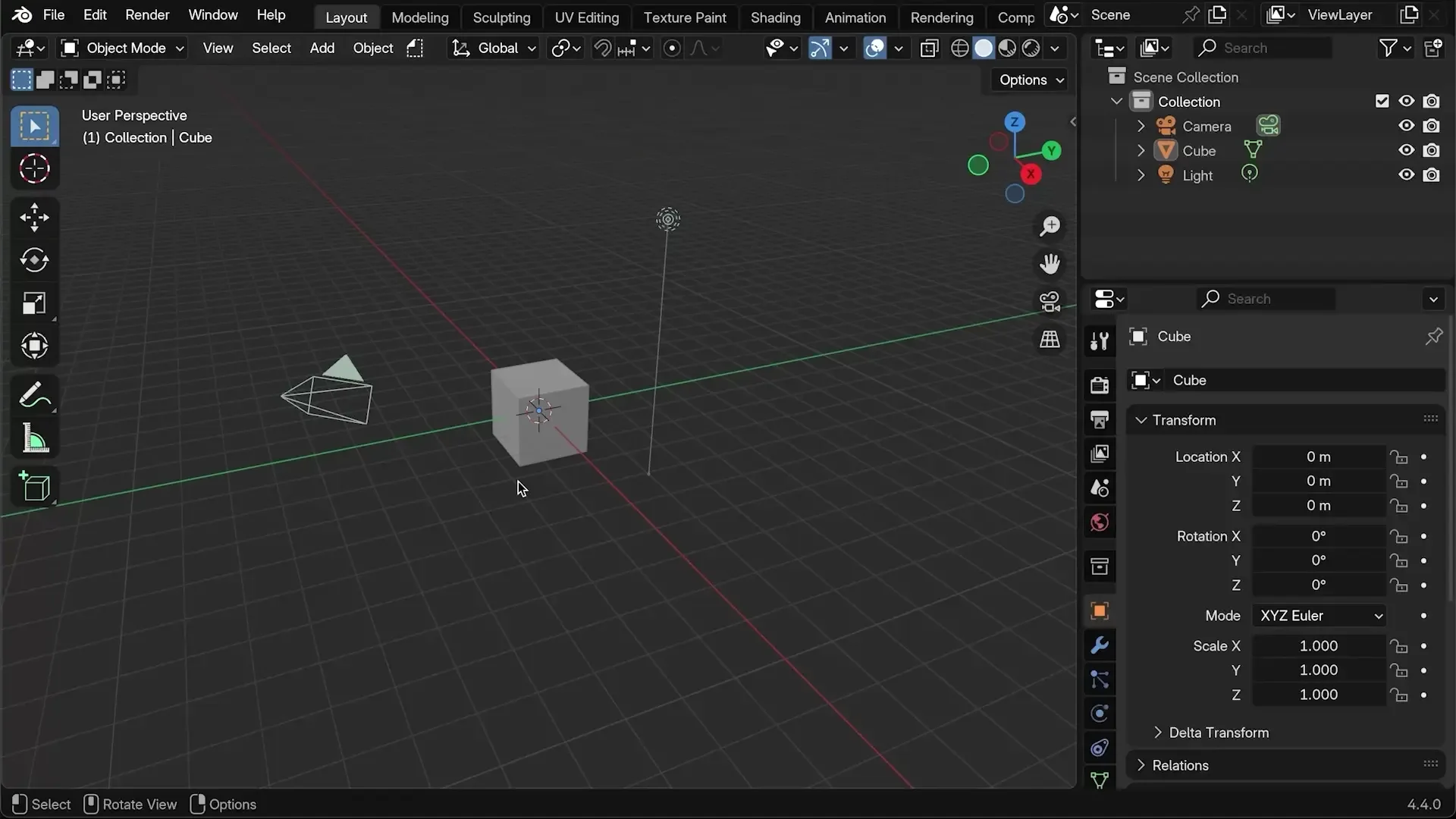Select the Rotate tool
The width and height of the screenshot is (1456, 819).
point(34,260)
